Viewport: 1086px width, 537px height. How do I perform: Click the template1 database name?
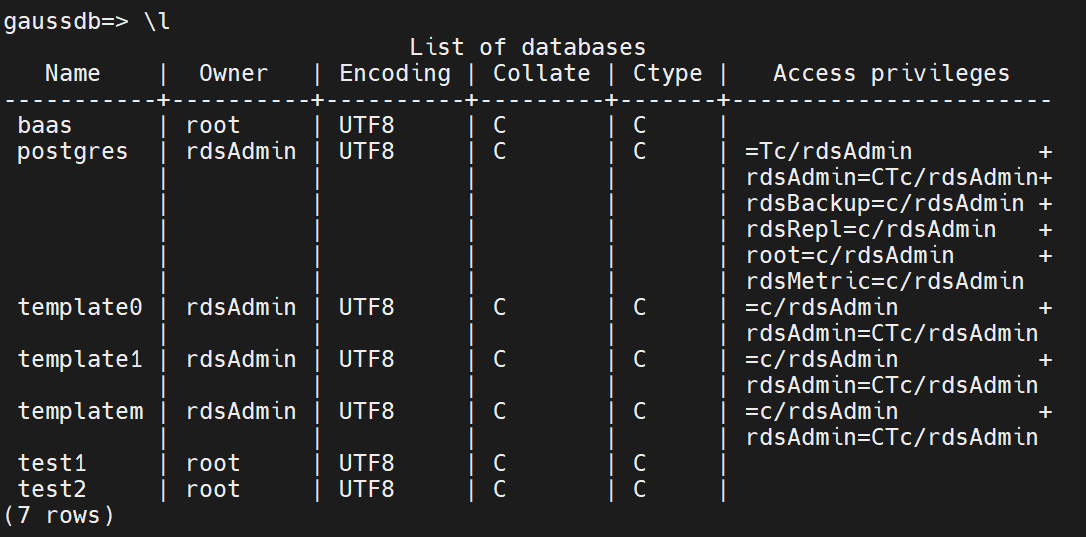click(80, 359)
